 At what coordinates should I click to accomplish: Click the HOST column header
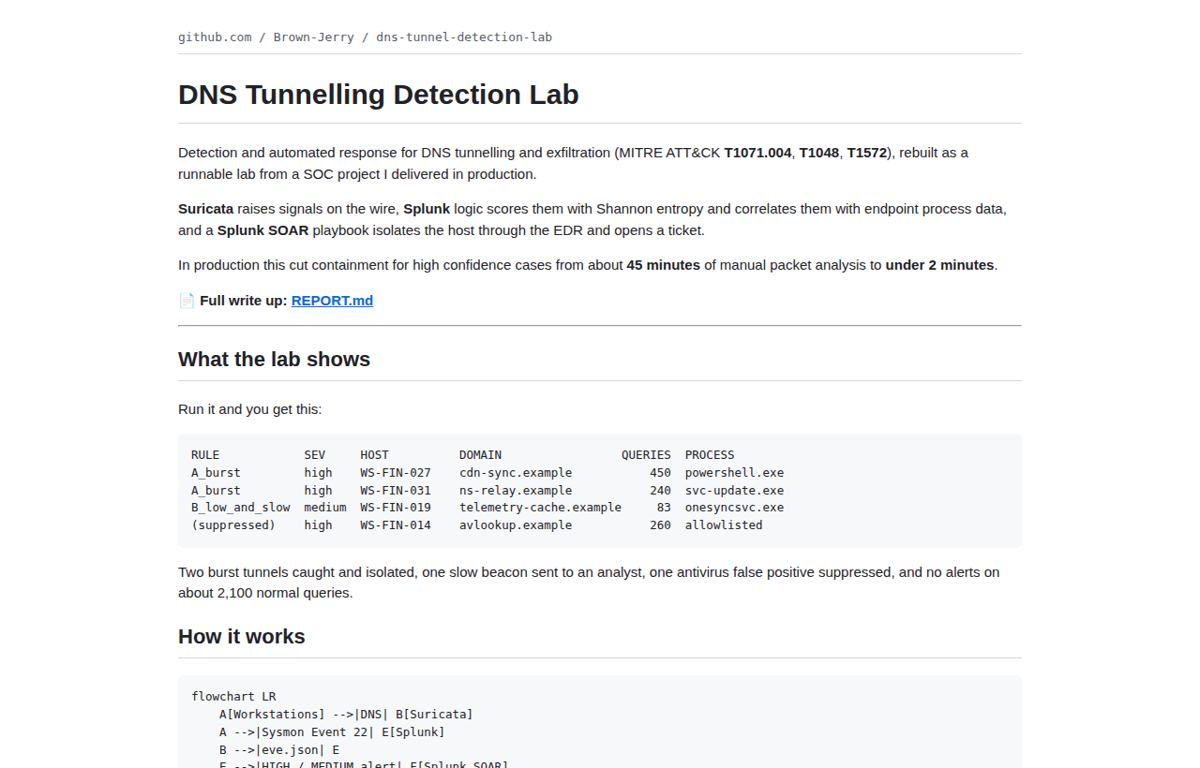tap(375, 455)
